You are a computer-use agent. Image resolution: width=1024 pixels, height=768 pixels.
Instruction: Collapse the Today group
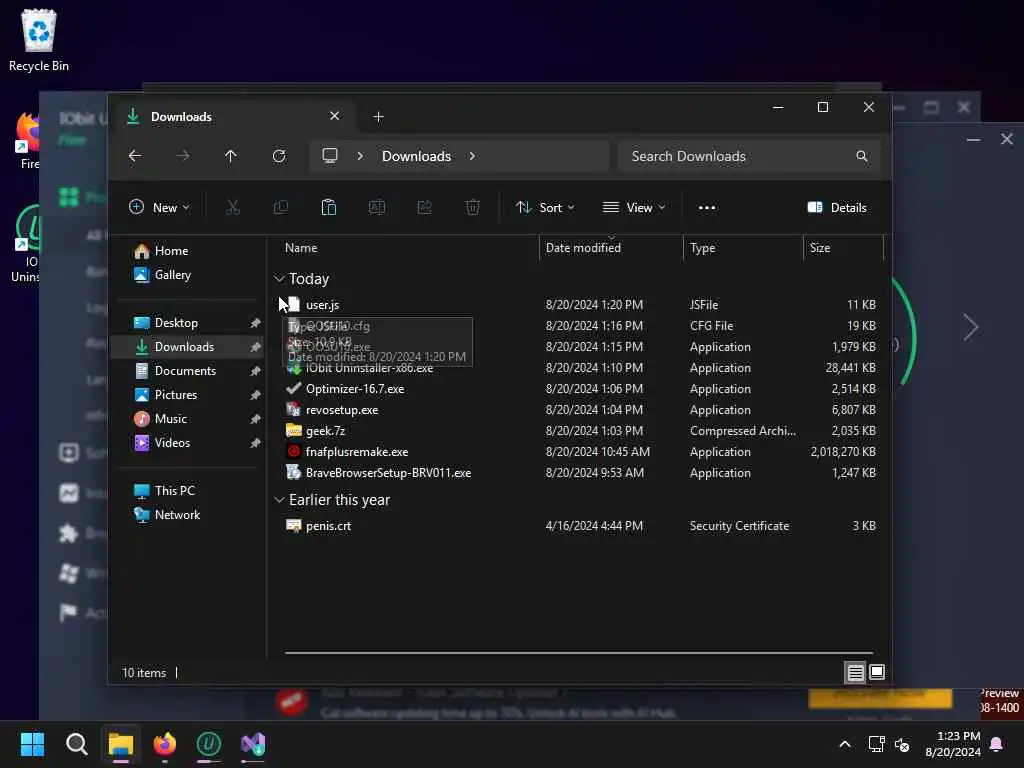(280, 279)
